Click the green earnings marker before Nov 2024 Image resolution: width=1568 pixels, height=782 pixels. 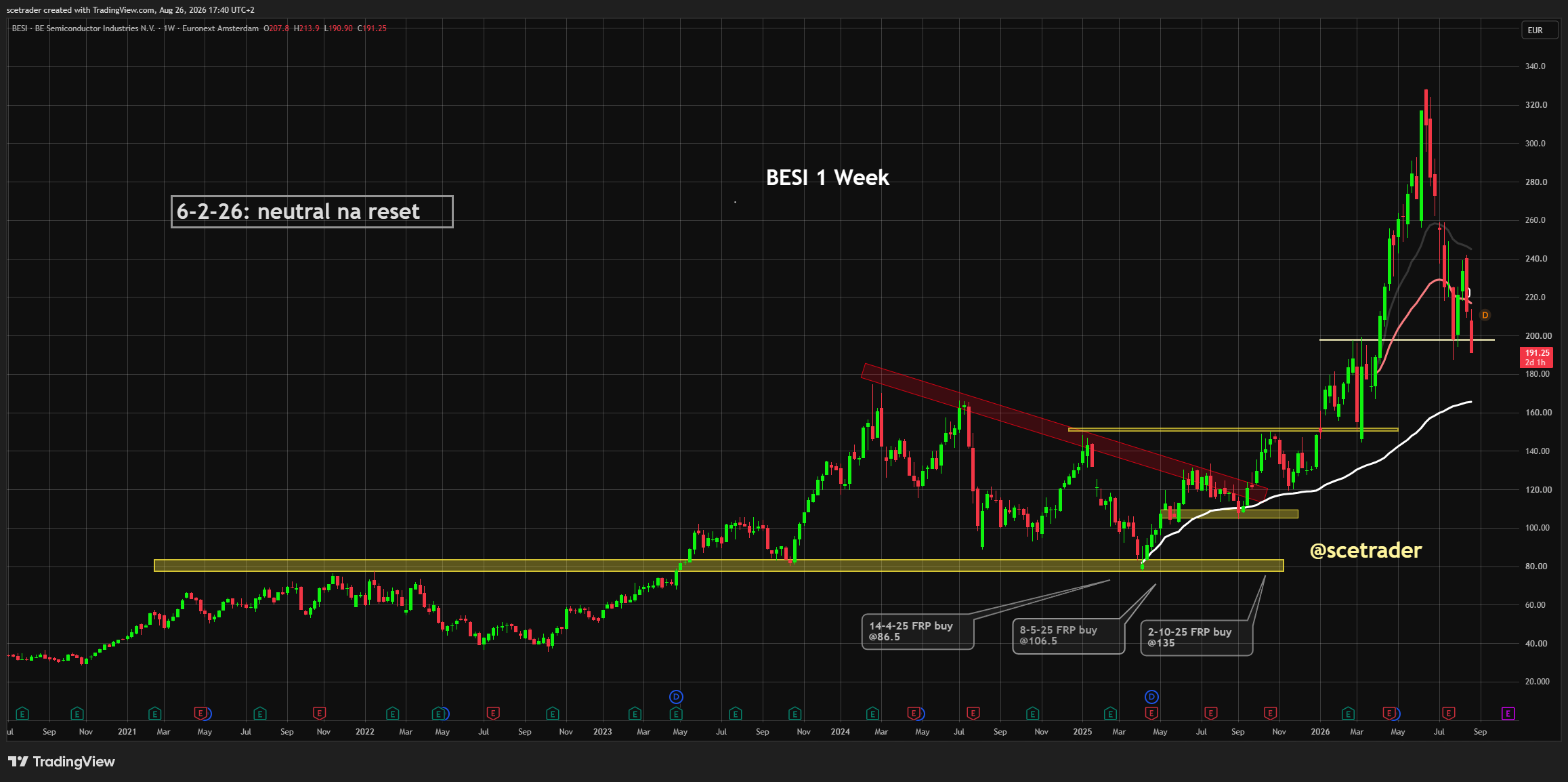(1033, 714)
